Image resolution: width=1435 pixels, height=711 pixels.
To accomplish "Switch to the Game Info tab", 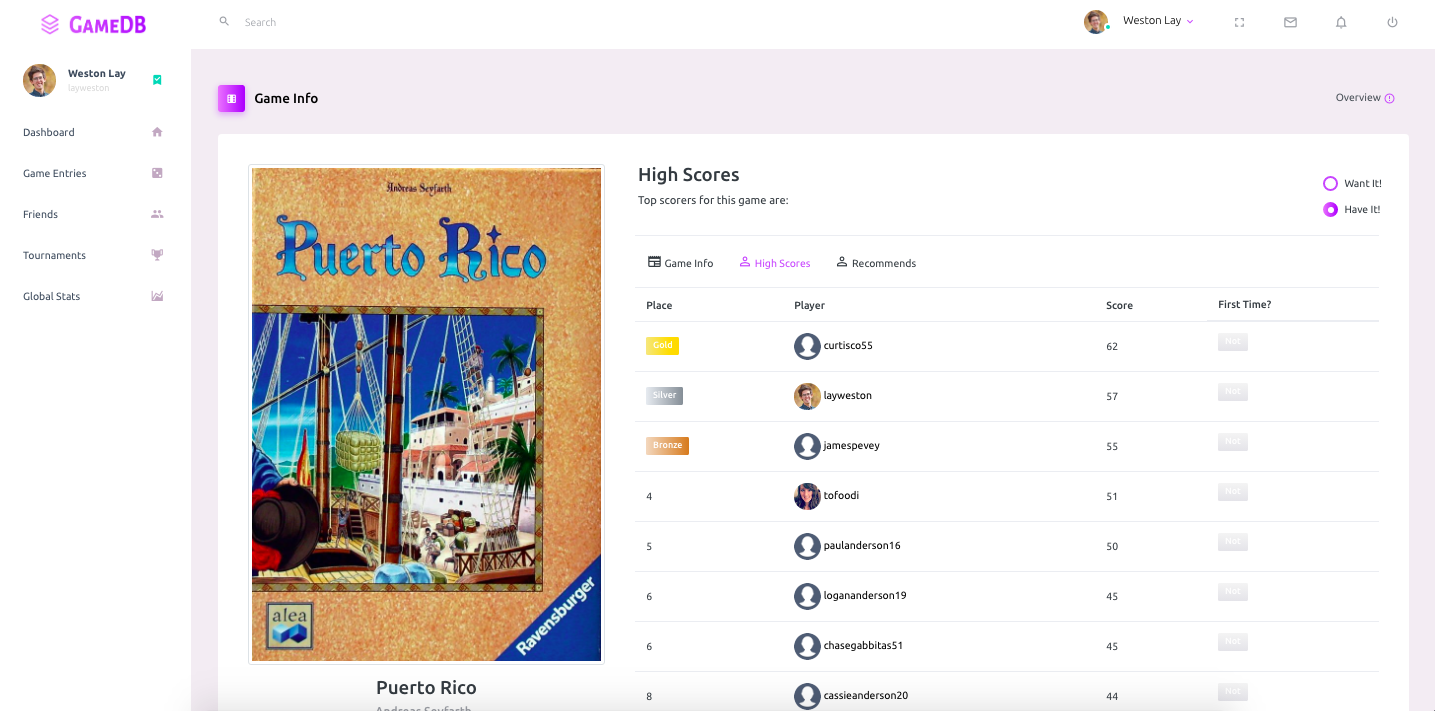I will point(681,263).
